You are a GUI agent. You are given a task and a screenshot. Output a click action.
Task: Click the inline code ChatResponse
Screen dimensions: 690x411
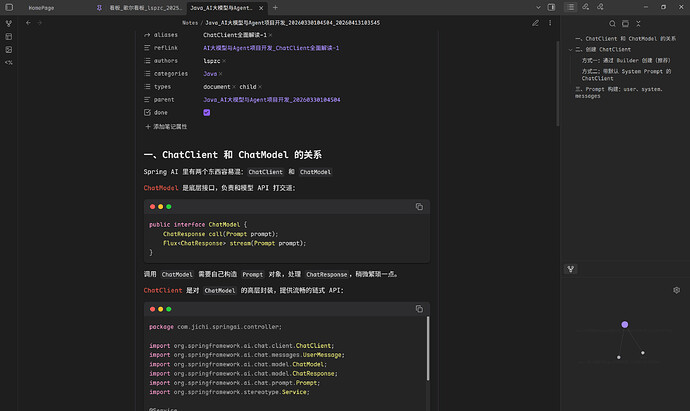pyautogui.click(x=327, y=275)
